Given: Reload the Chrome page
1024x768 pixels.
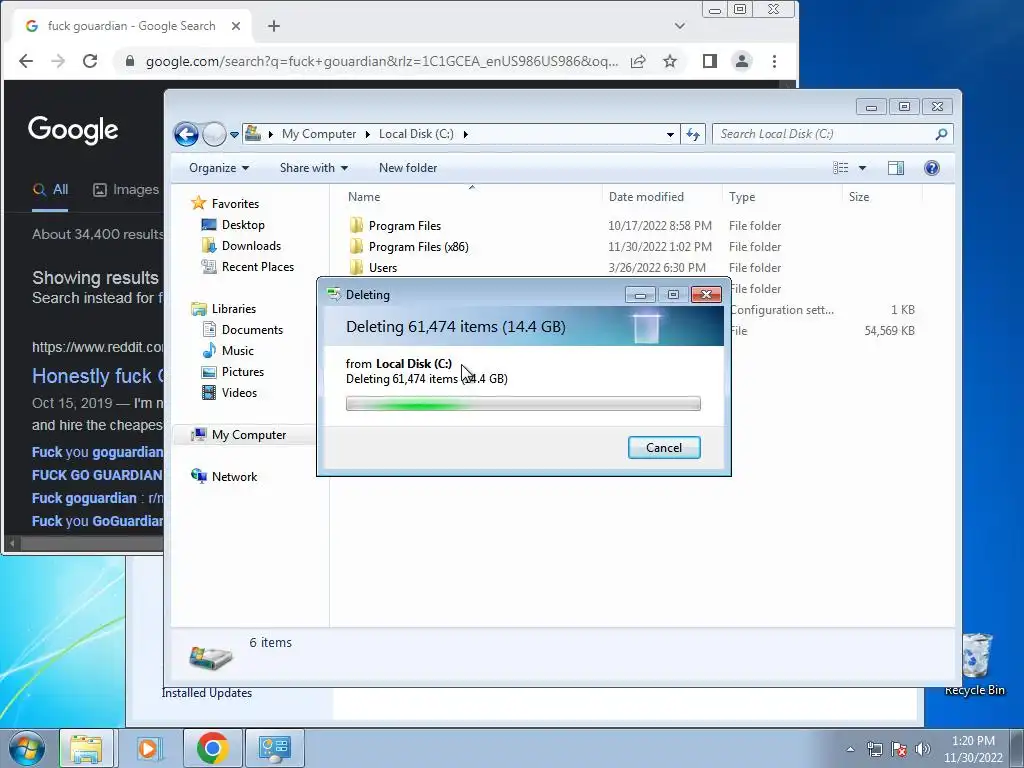Looking at the screenshot, I should pos(90,61).
